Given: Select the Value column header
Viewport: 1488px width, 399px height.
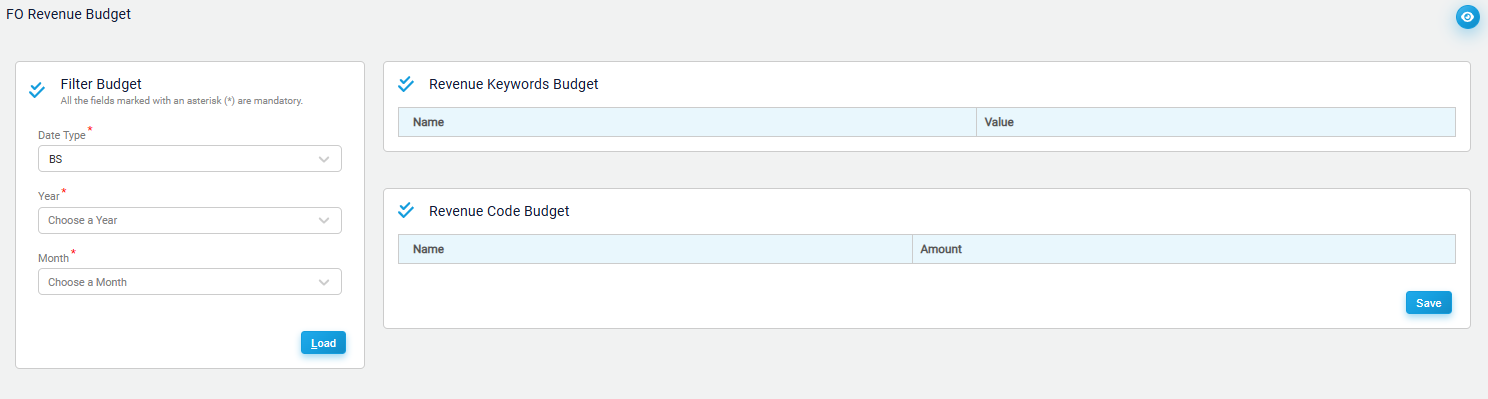Looking at the screenshot, I should pos(1216,122).
